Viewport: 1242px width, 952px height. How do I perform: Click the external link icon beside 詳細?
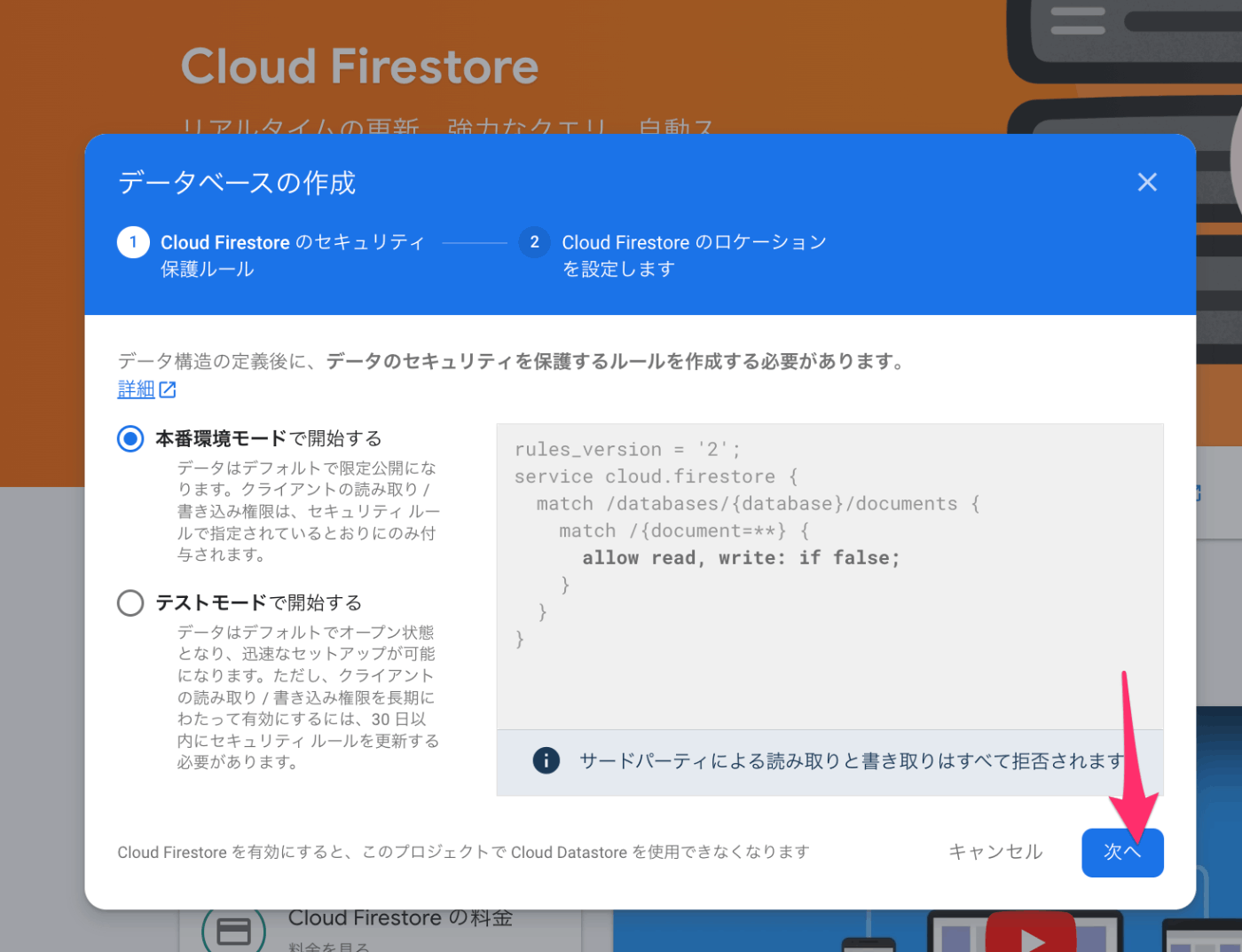tap(167, 389)
